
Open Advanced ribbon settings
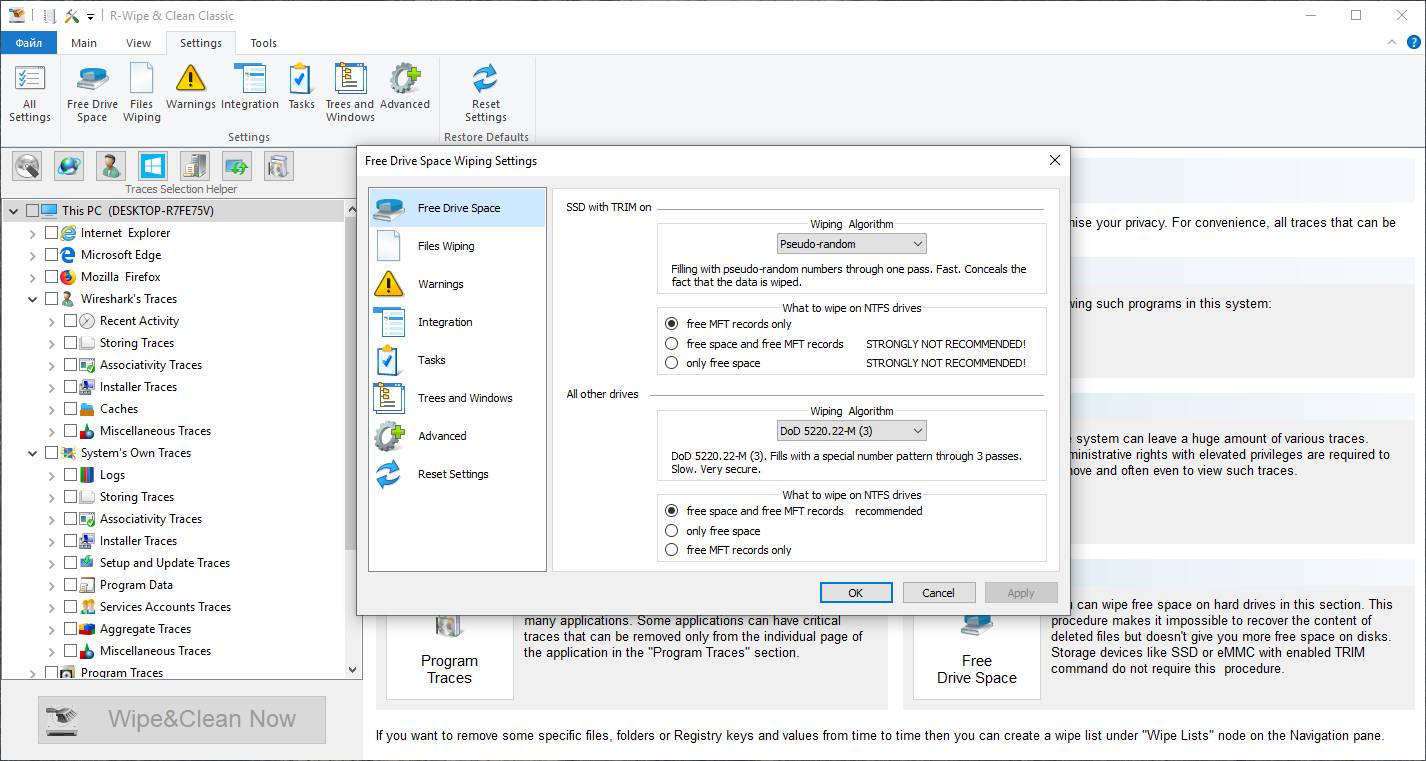tap(405, 87)
